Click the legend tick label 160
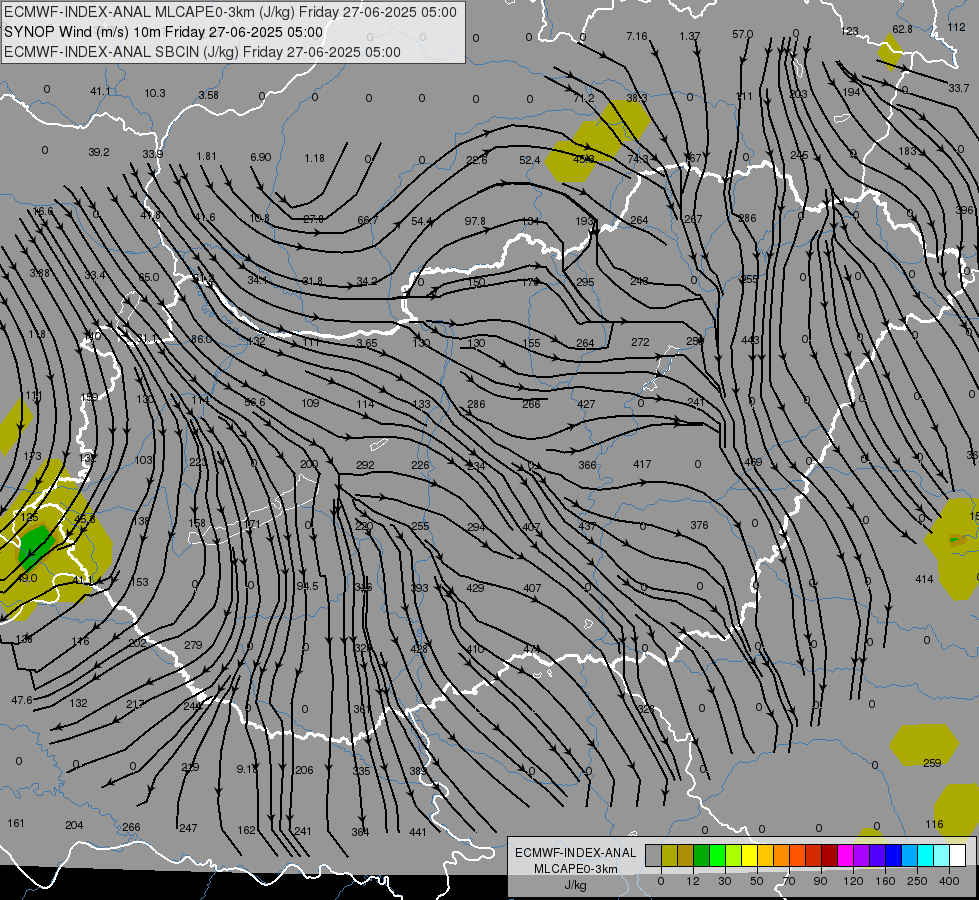 tap(885, 881)
